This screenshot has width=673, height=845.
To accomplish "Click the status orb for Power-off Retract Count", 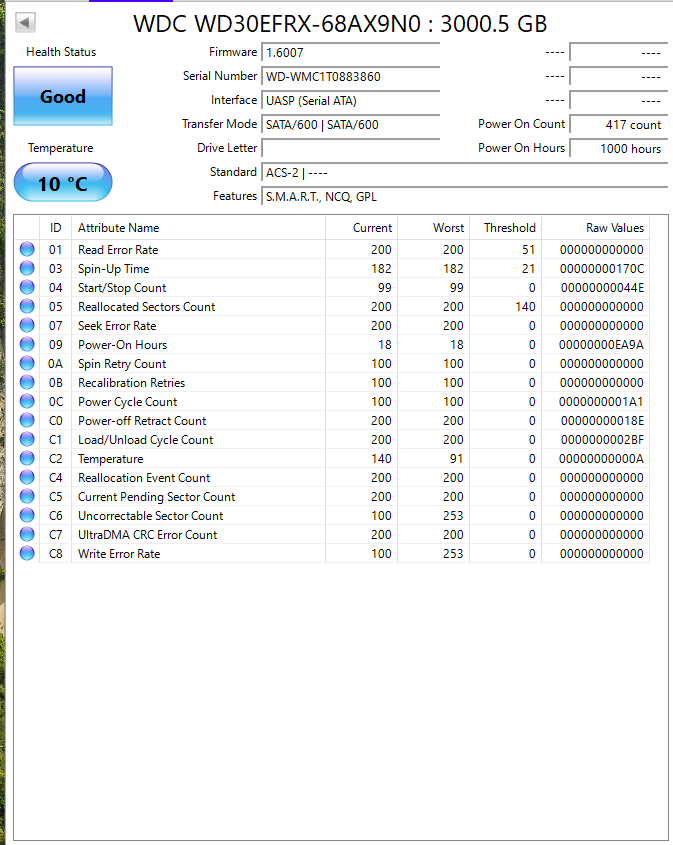I will [x=27, y=420].
